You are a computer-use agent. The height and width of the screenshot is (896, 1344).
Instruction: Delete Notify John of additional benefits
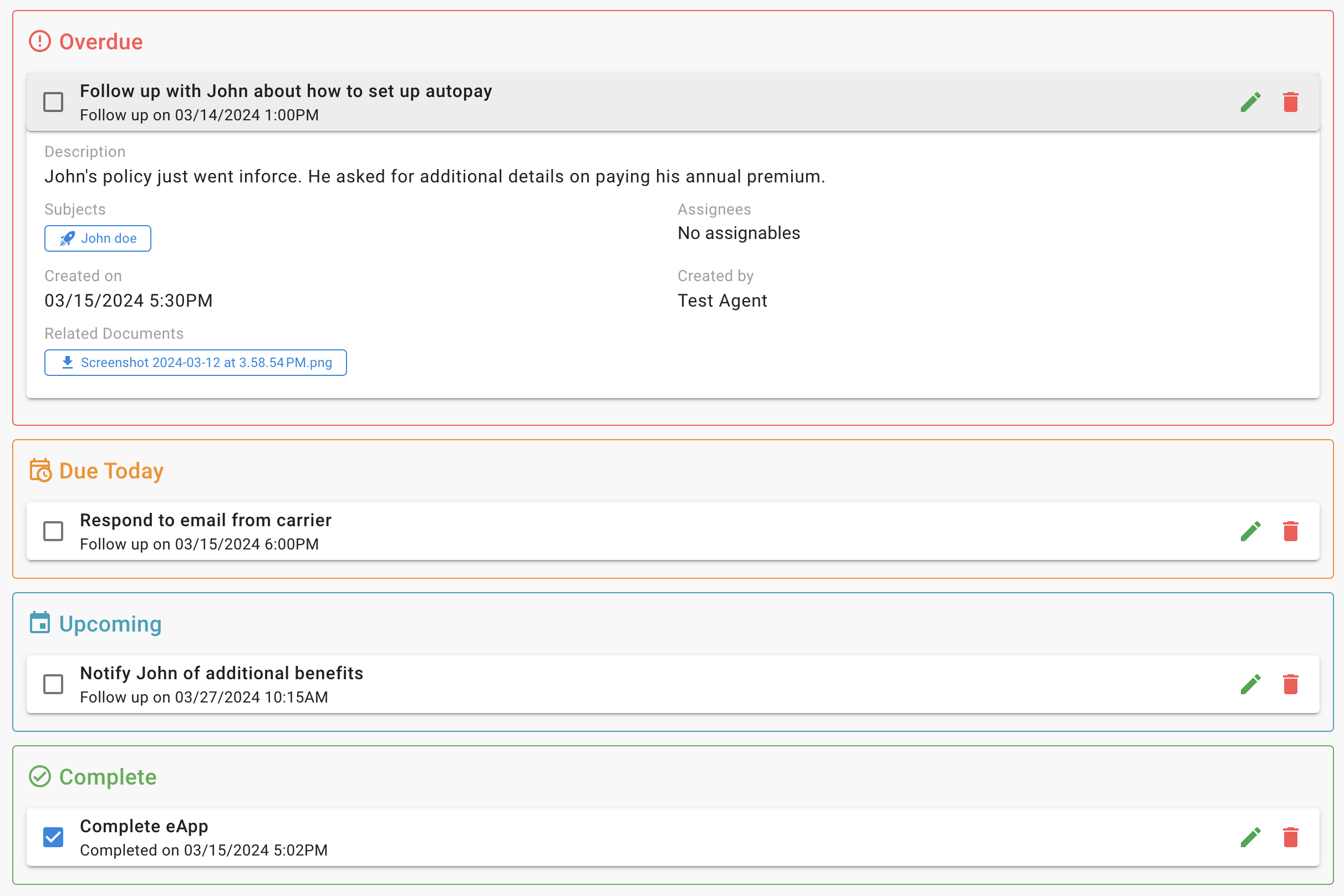click(x=1290, y=685)
